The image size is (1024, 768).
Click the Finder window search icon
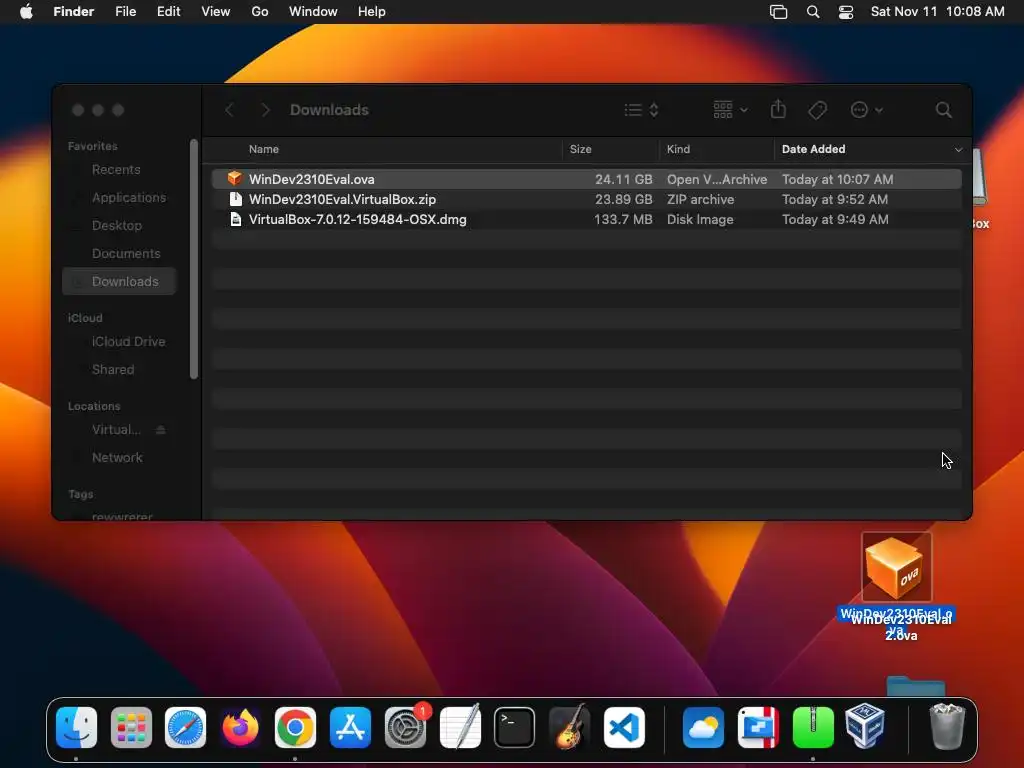[943, 110]
